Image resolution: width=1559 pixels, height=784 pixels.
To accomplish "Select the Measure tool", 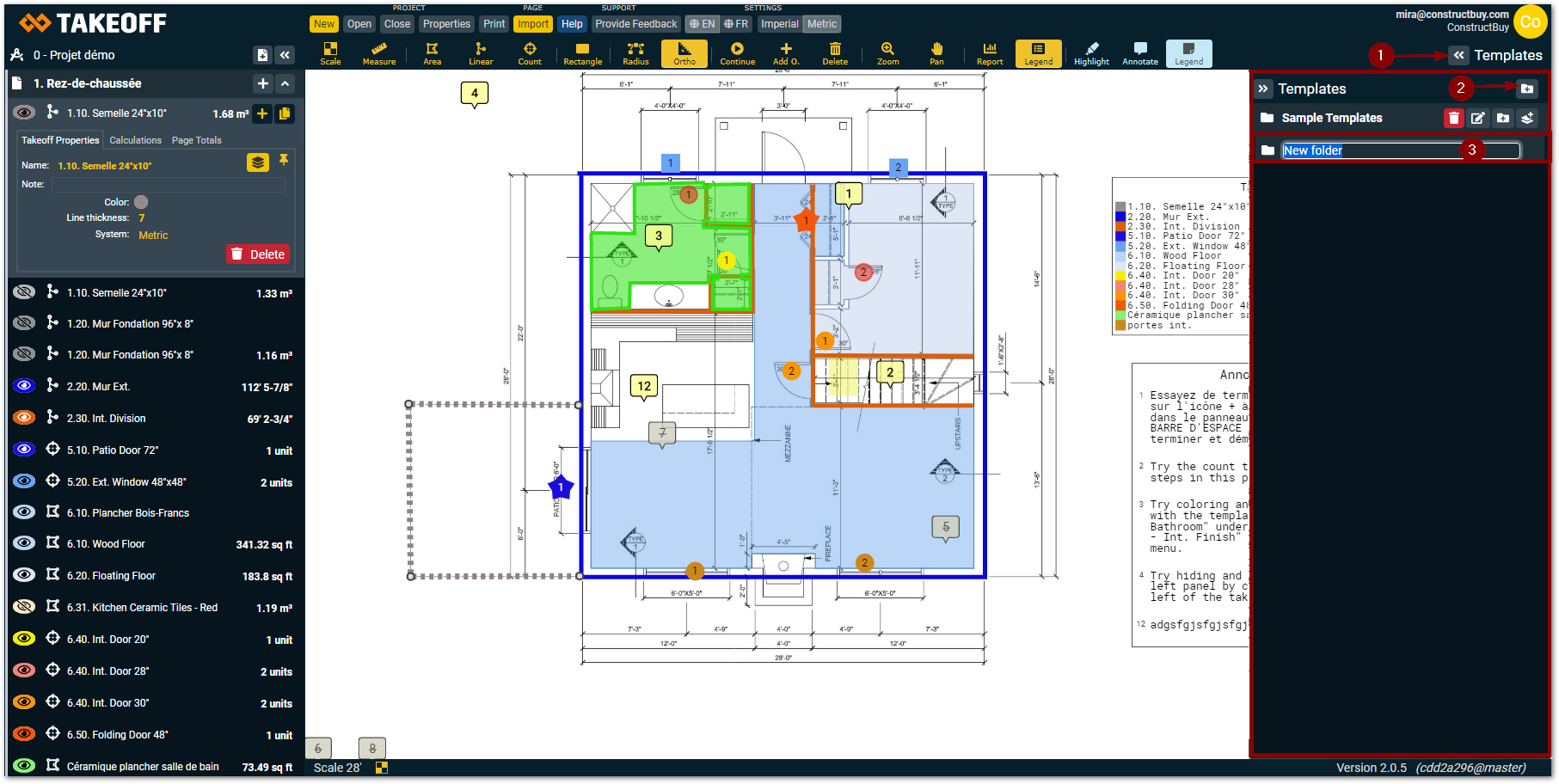I will (x=379, y=53).
